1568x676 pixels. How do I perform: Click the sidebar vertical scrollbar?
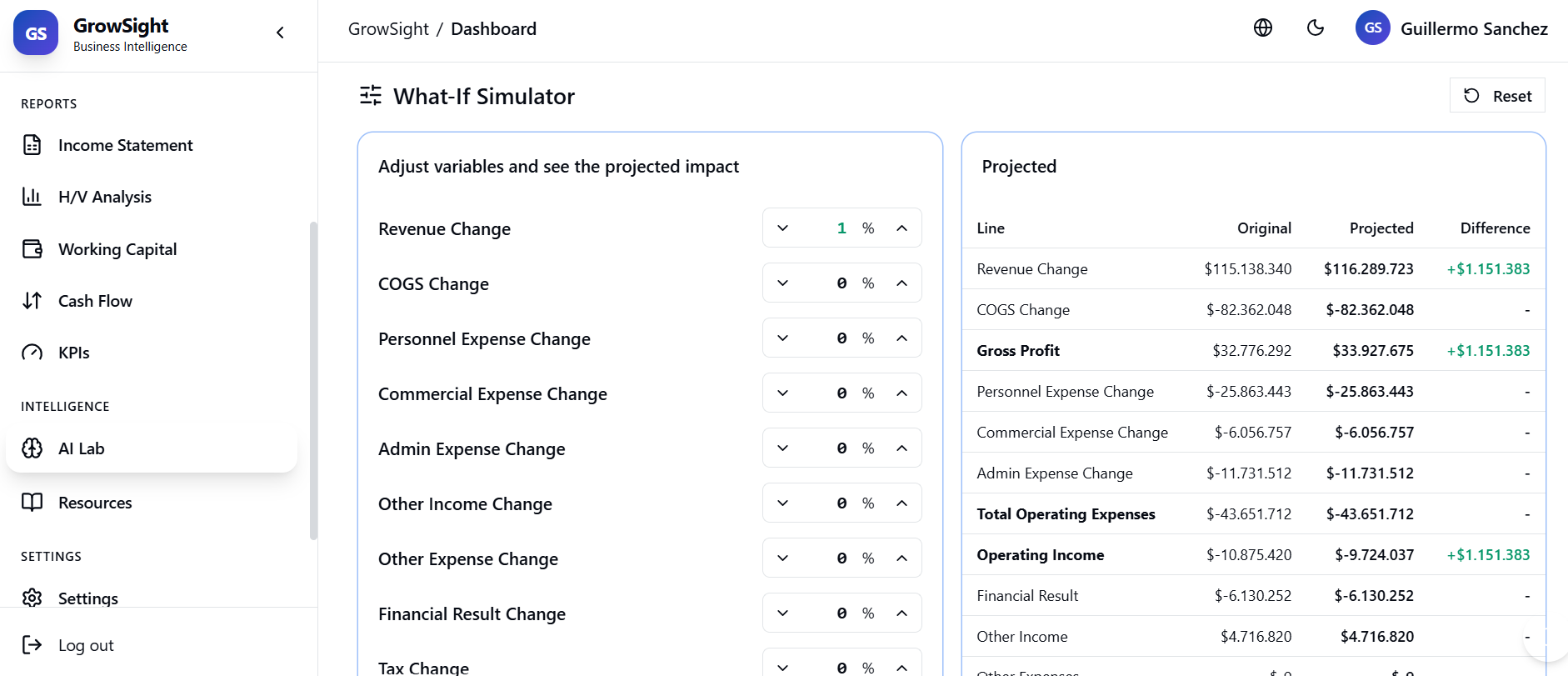click(x=313, y=380)
